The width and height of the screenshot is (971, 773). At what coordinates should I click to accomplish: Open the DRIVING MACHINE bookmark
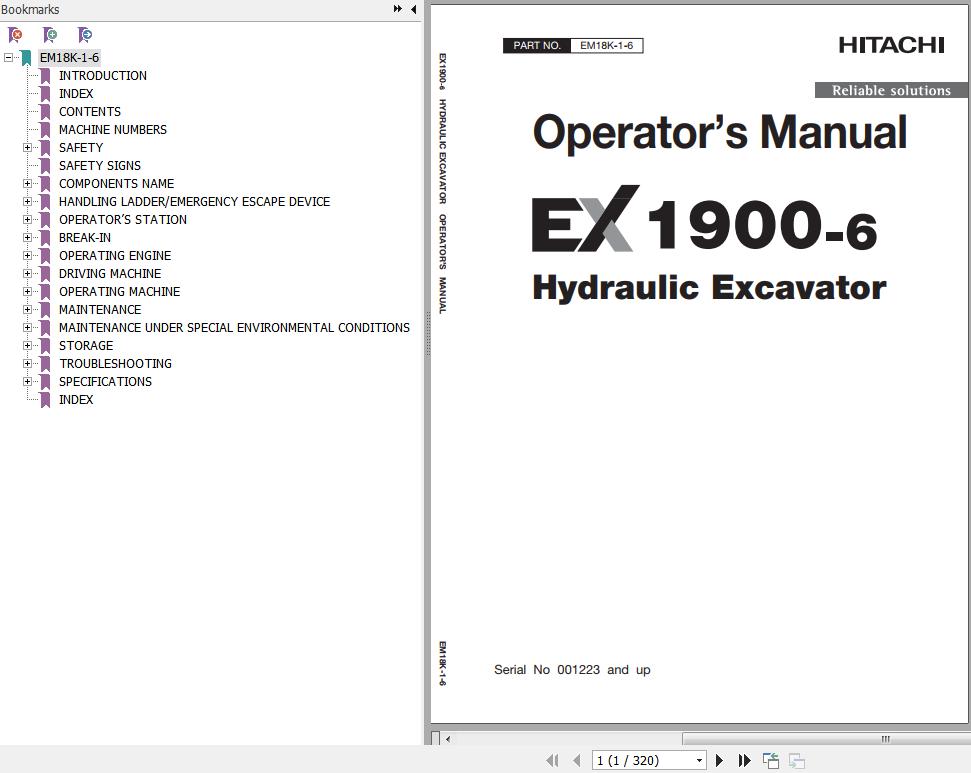click(110, 273)
